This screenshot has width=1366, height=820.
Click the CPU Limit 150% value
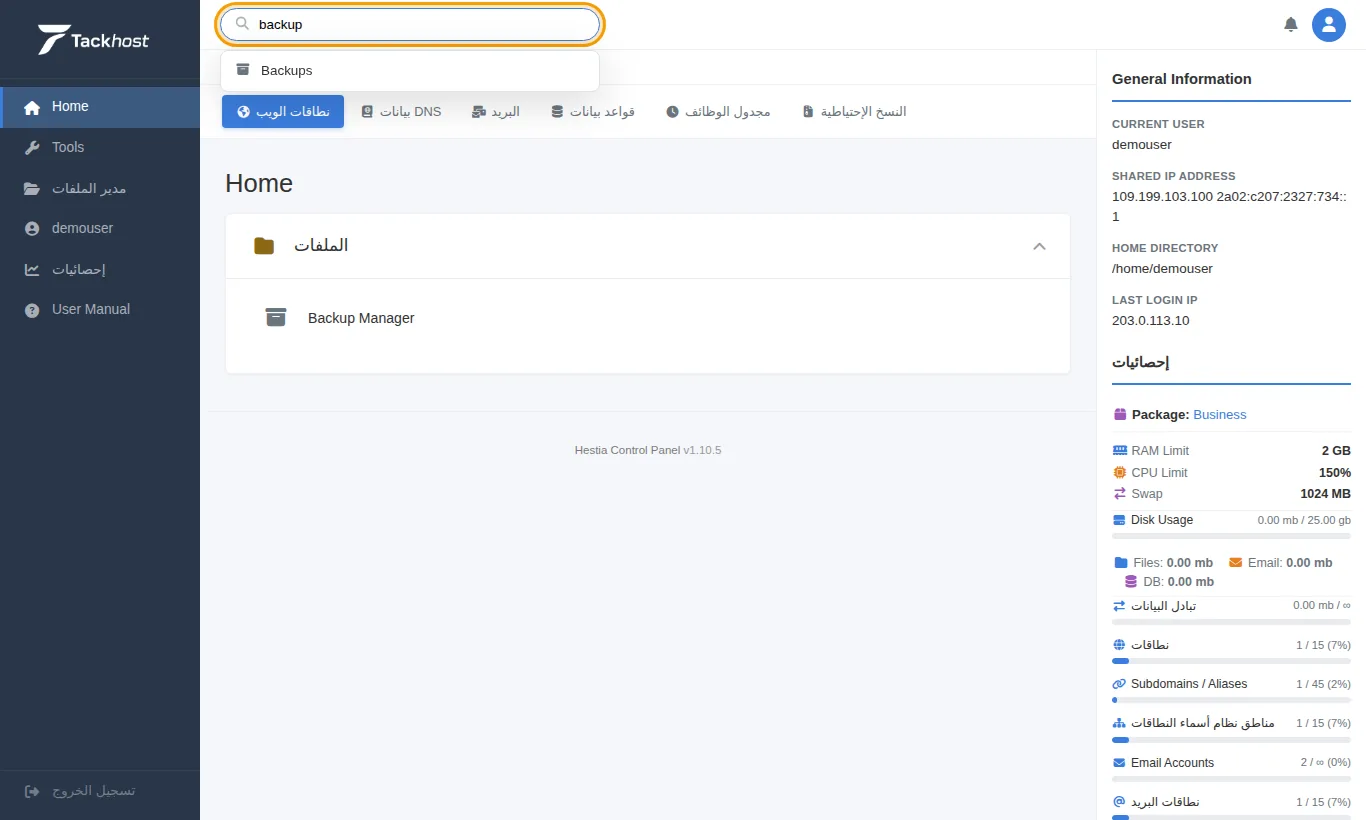(1335, 473)
